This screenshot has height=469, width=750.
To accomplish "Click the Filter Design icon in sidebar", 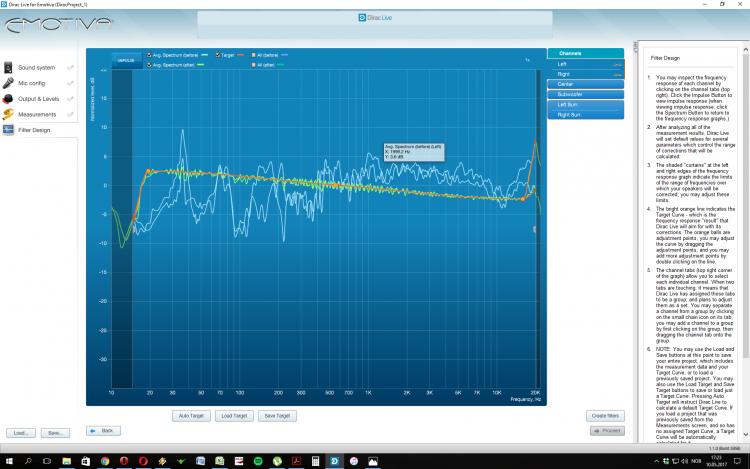I will (8, 130).
